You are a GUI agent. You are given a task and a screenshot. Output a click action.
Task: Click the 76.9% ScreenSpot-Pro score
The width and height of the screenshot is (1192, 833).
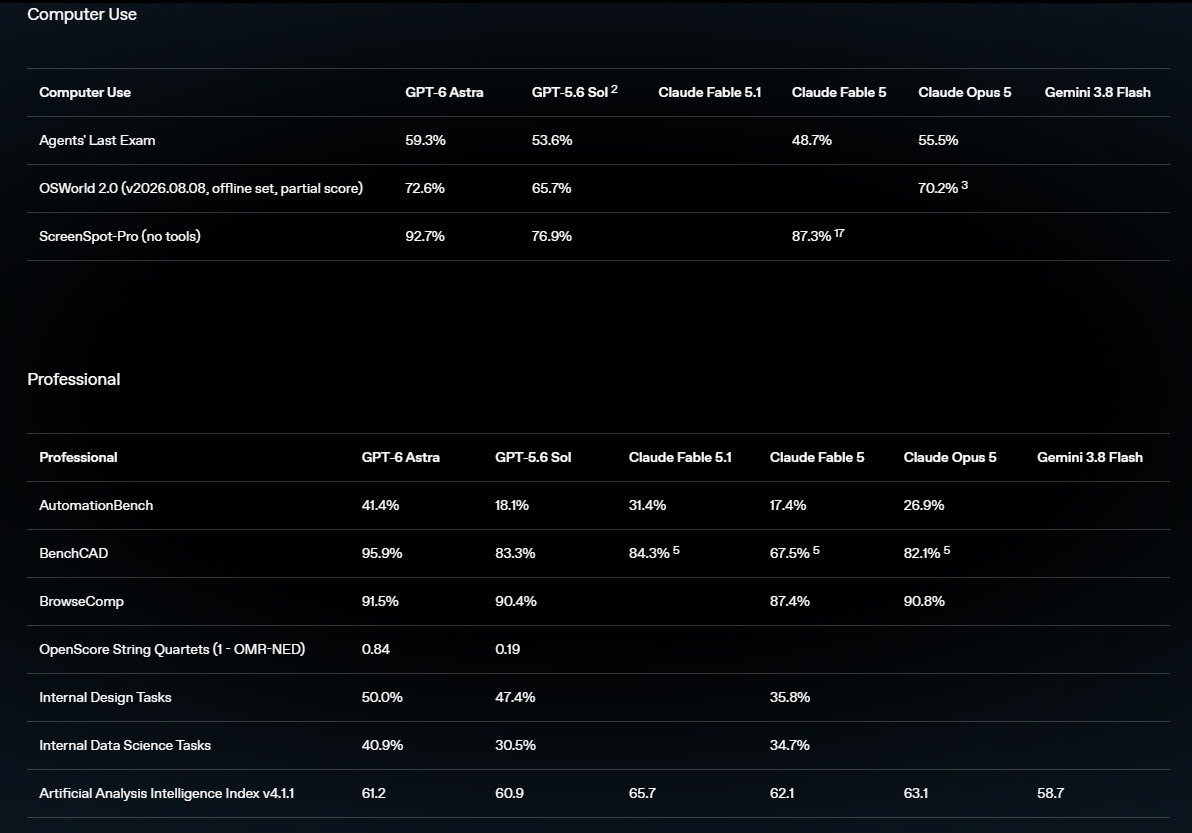552,236
